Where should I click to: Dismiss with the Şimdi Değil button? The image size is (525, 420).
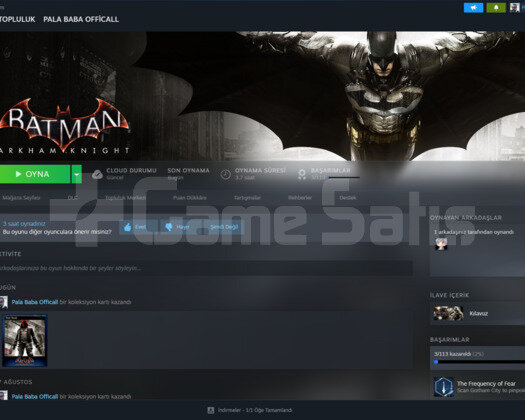click(224, 227)
